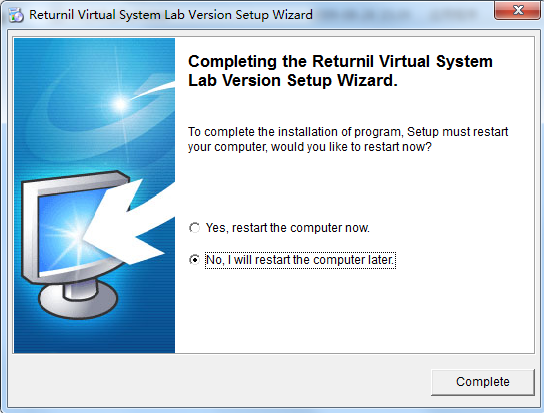Image resolution: width=544 pixels, height=413 pixels.
Task: Click the curved swoosh arc in the banner
Action: [x=153, y=88]
